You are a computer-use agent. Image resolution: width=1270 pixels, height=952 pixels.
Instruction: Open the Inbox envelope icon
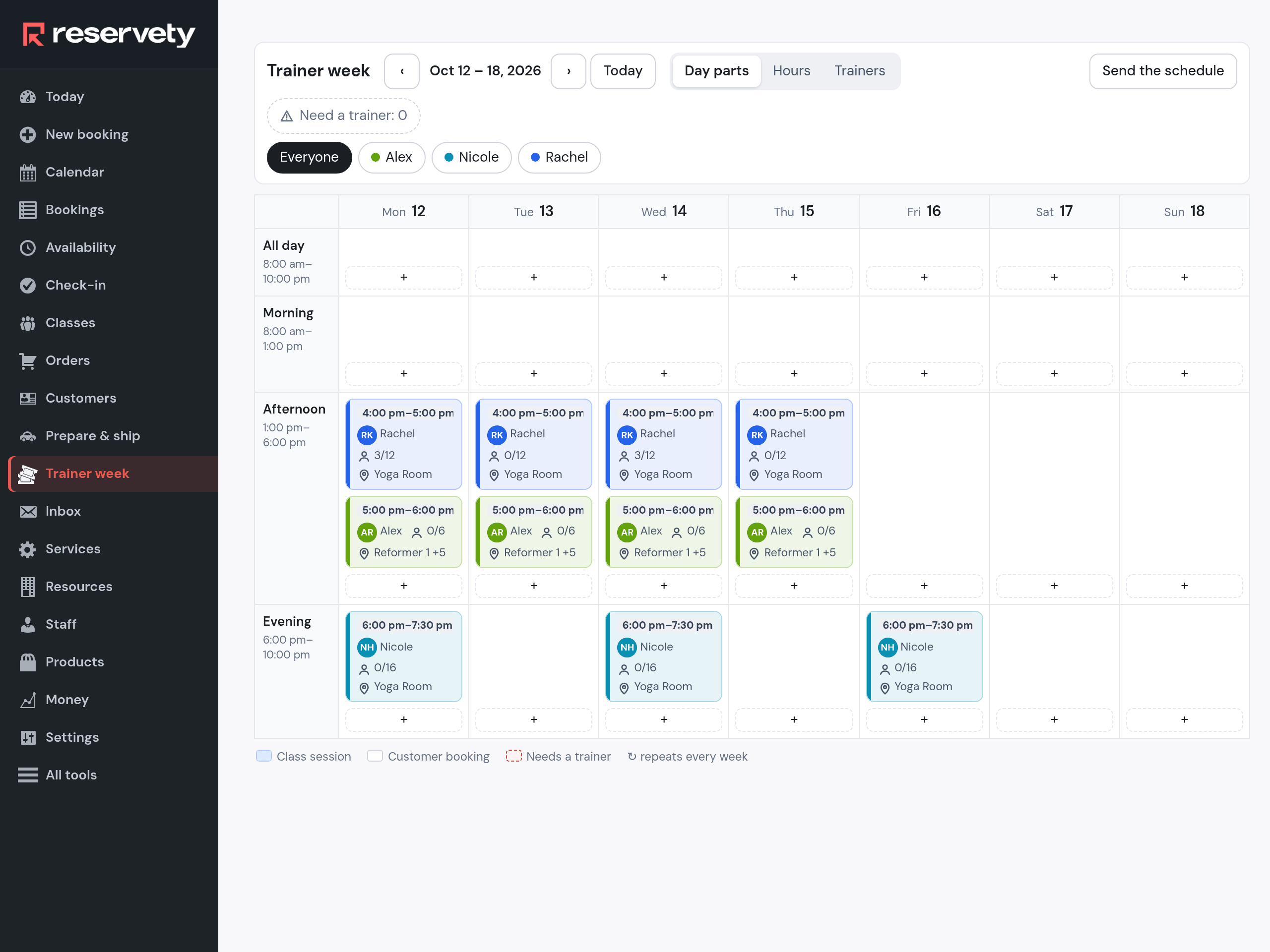tap(28, 511)
